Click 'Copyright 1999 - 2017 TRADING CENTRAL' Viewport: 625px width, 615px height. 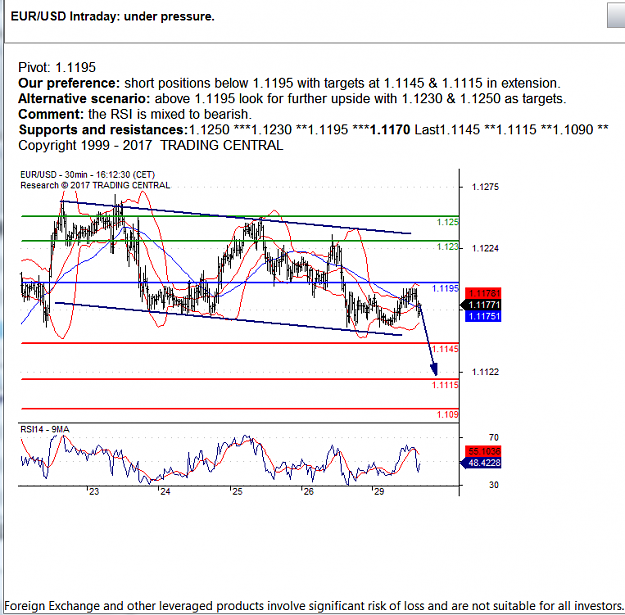click(151, 145)
